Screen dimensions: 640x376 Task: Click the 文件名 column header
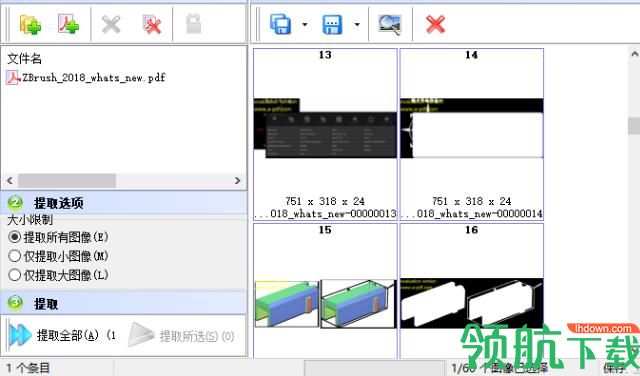click(24, 58)
